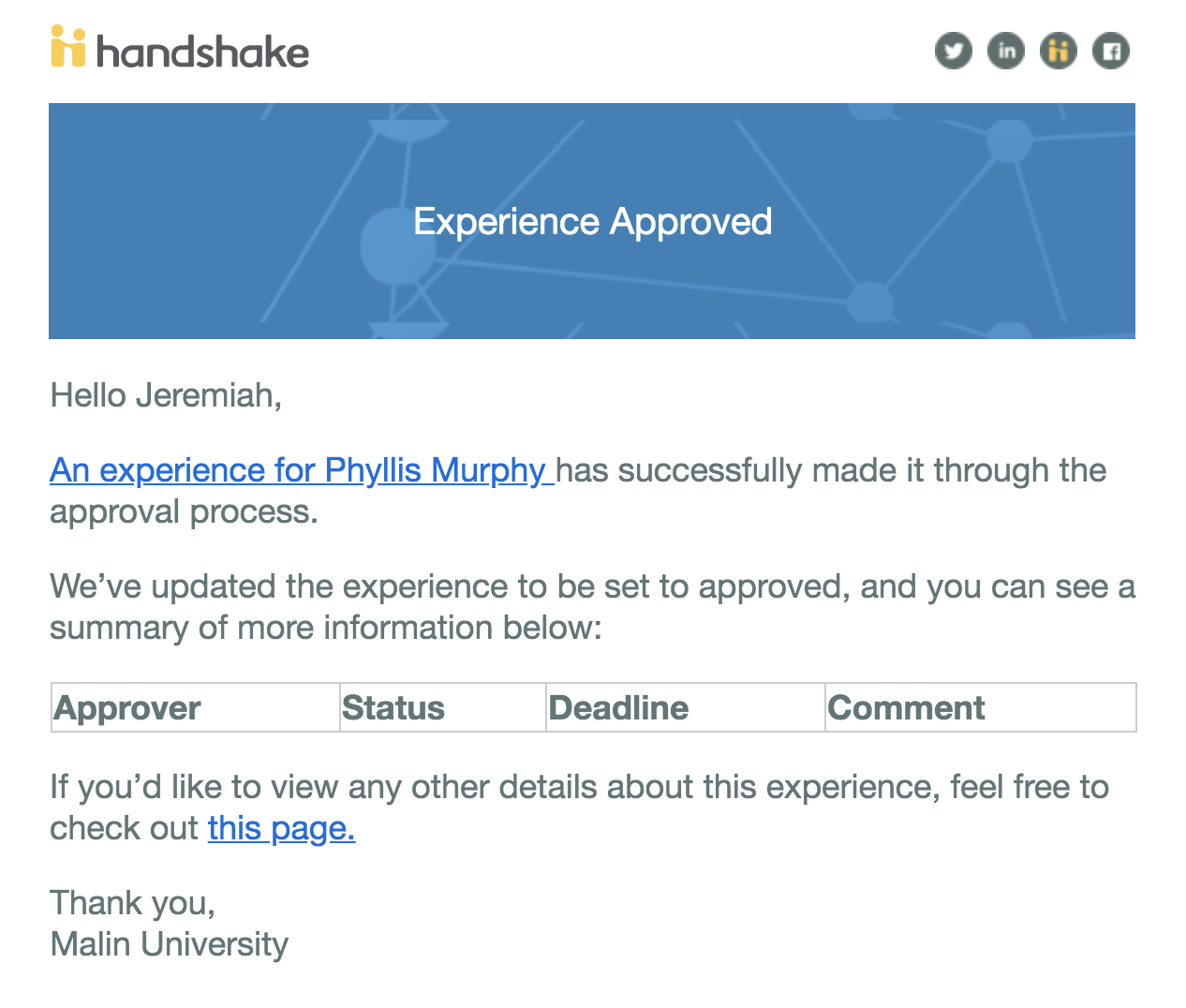1186x1008 pixels.
Task: Select the Comment column header
Action: tap(980, 708)
